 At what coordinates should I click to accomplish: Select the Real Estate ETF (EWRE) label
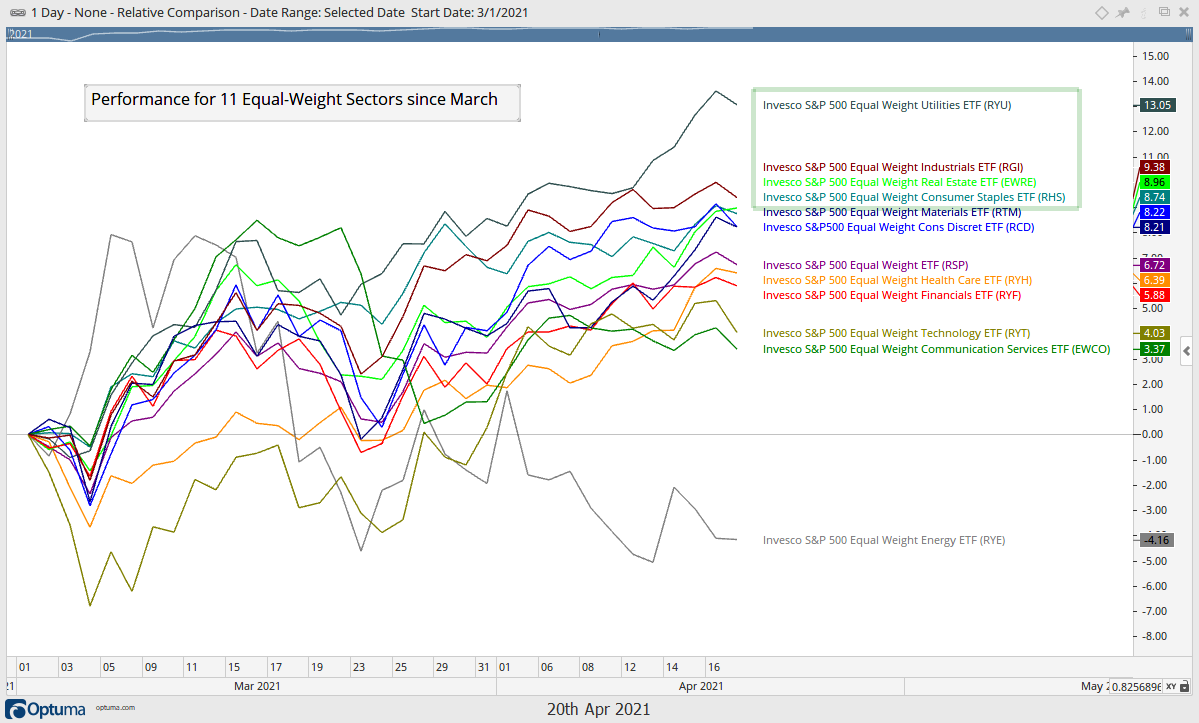click(x=899, y=183)
